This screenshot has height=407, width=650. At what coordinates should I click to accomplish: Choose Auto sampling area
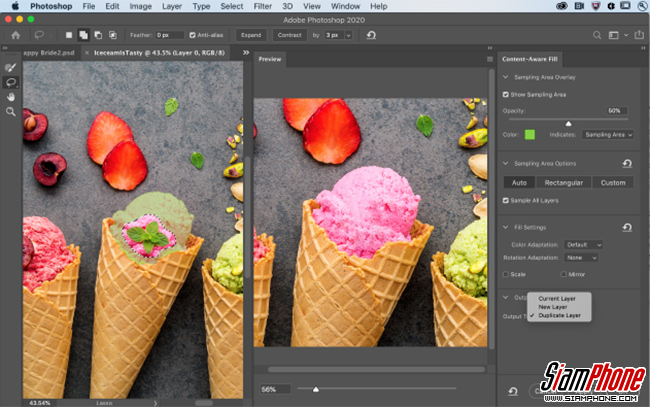tap(519, 183)
